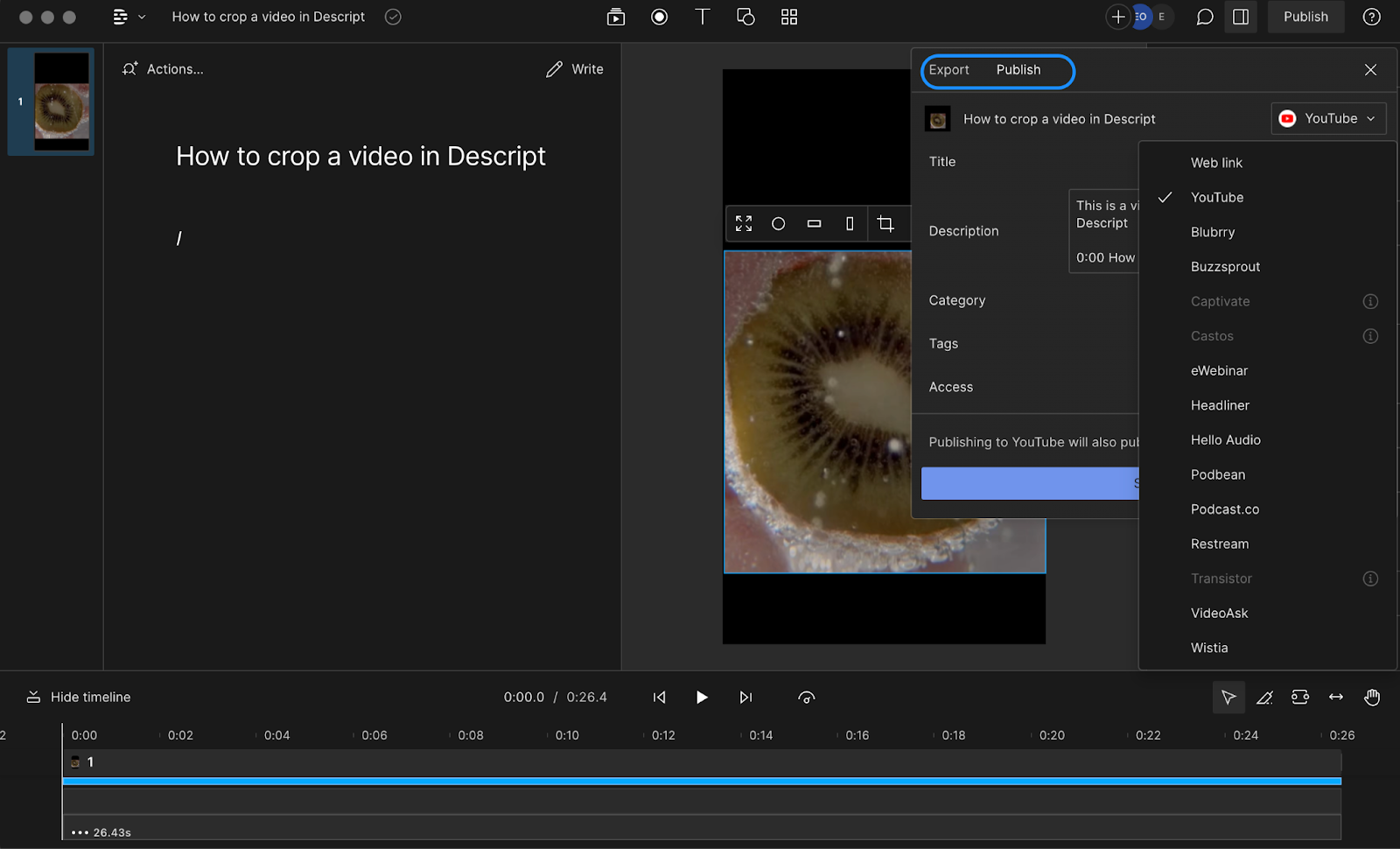
Task: Choose Wistia from the publish menu
Action: coord(1208,647)
